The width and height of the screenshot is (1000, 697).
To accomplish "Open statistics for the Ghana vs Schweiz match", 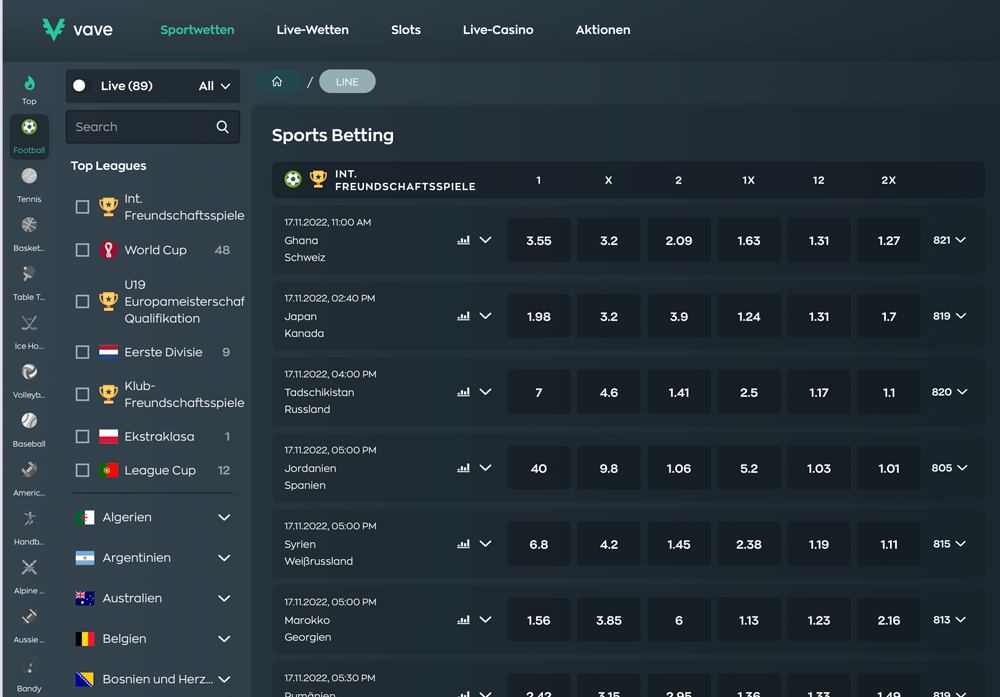I will point(462,240).
